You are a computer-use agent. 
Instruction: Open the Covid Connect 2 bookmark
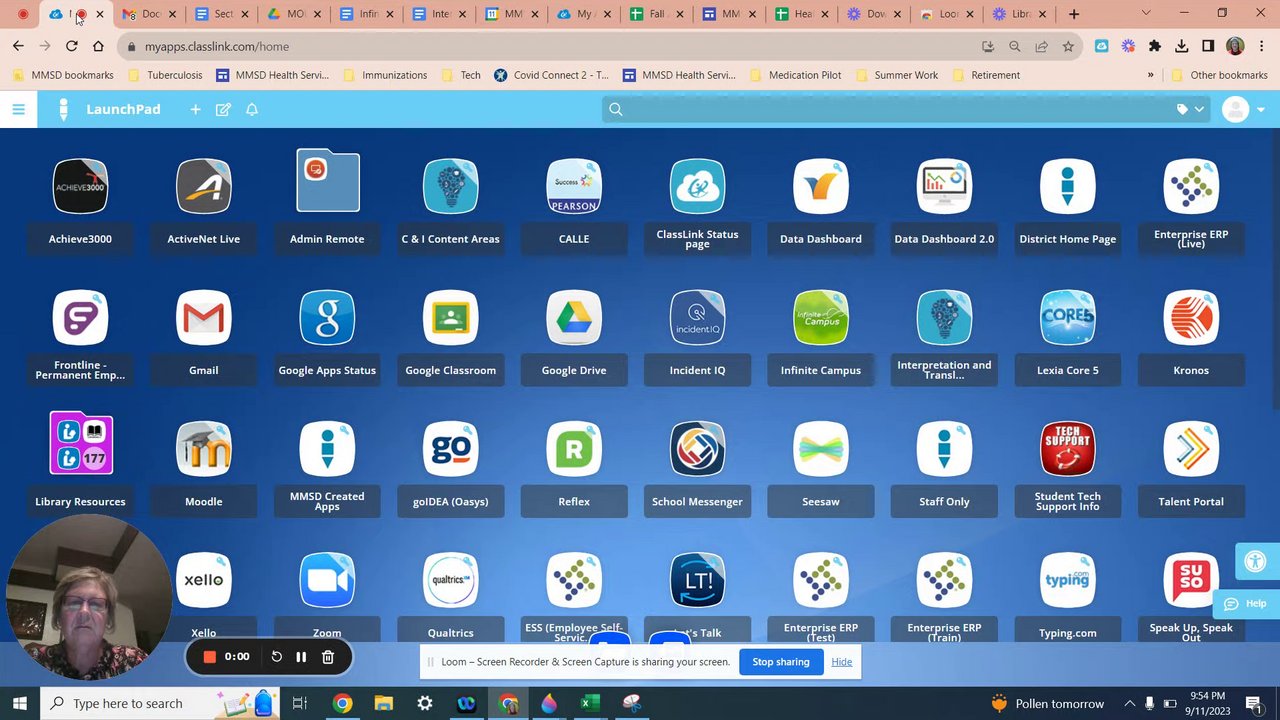click(551, 75)
